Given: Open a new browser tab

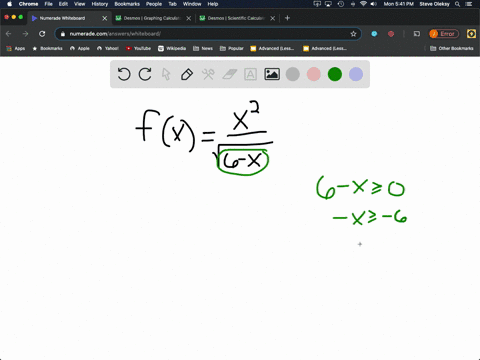Looking at the screenshot, I should [287, 18].
